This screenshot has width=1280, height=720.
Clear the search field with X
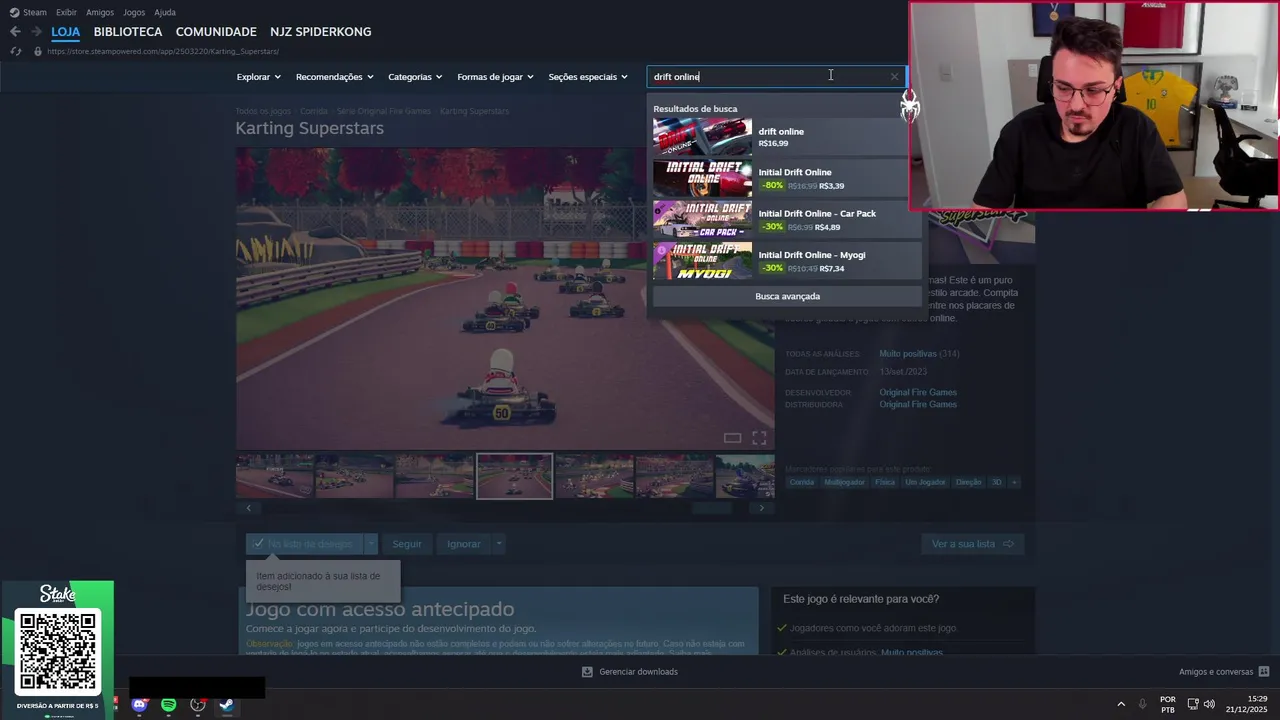tap(894, 77)
